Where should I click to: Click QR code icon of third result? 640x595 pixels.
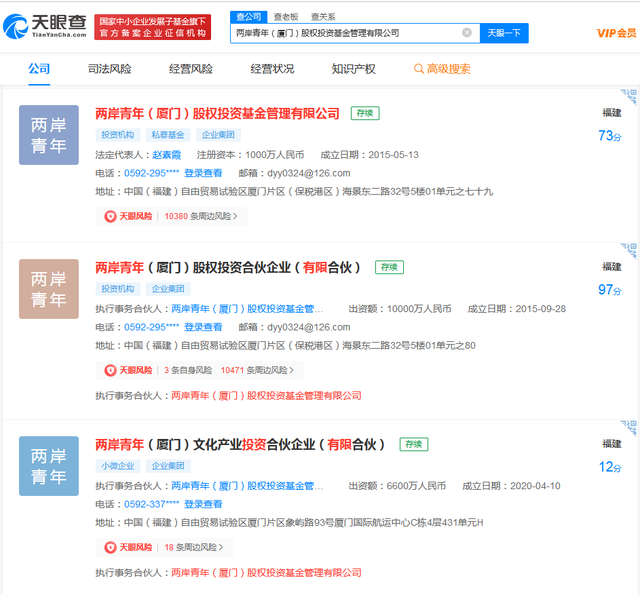click(630, 427)
